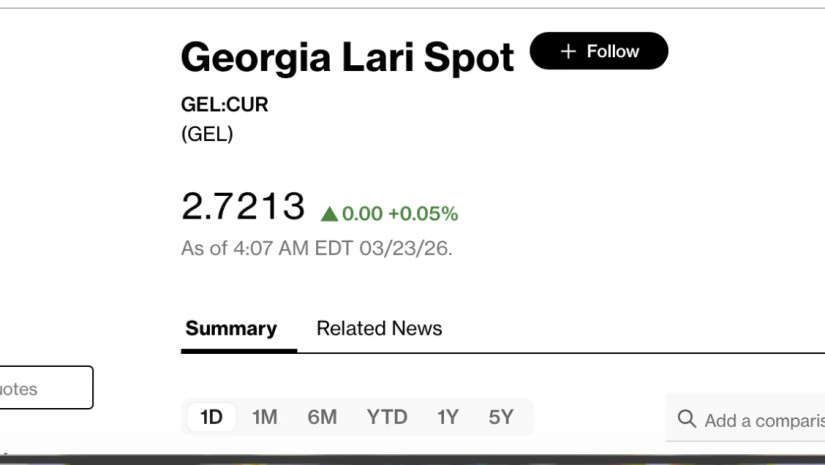The width and height of the screenshot is (825, 465).
Task: Switch chart to 5Y range
Action: click(x=501, y=417)
